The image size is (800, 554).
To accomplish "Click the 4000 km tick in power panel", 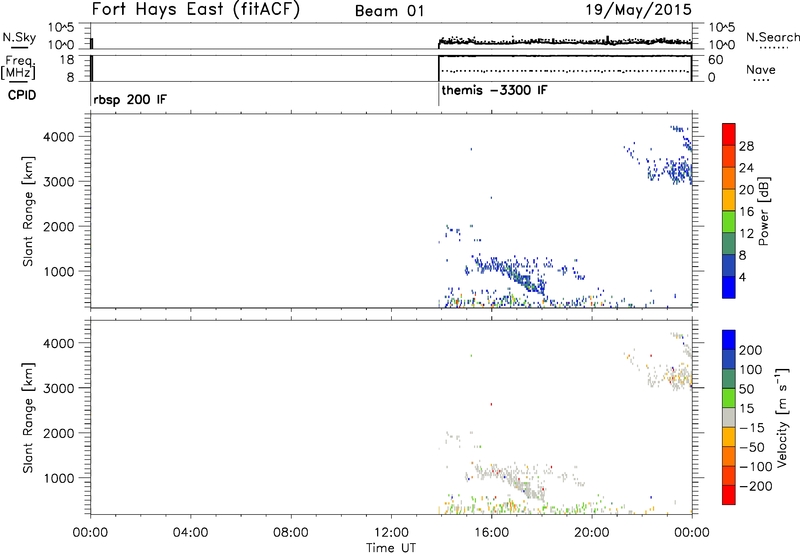I will click(59, 137).
